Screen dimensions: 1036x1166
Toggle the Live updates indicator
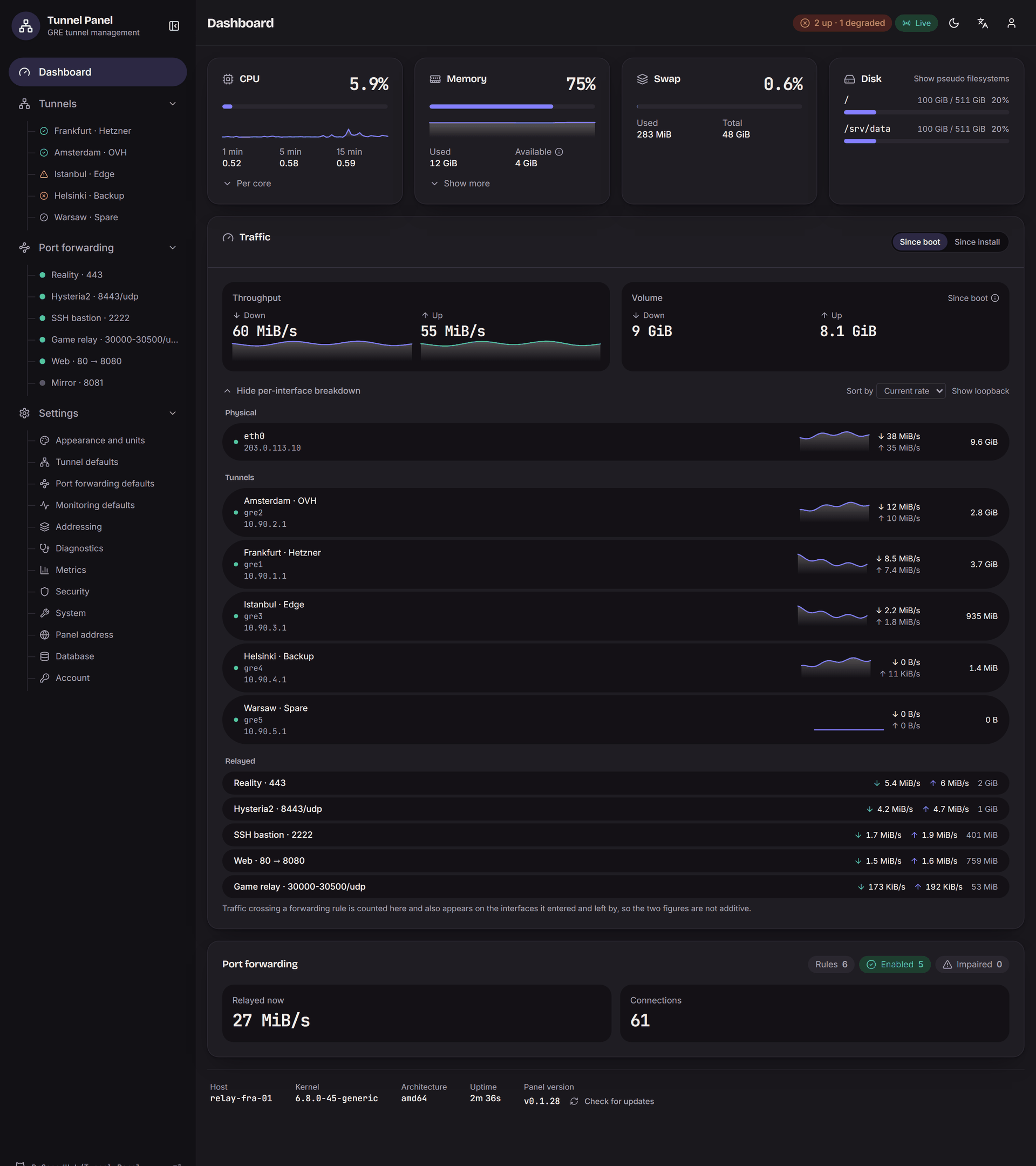click(x=916, y=23)
